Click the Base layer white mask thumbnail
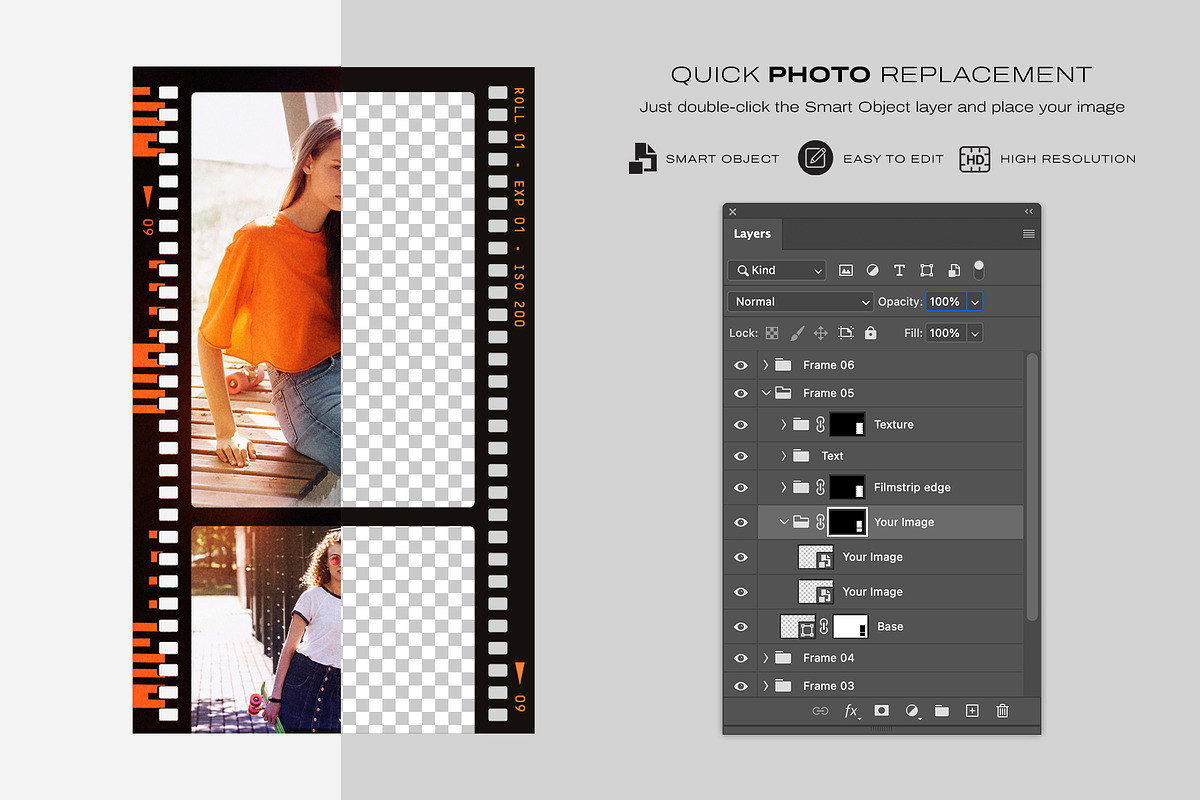The width and height of the screenshot is (1200, 800). click(x=851, y=627)
